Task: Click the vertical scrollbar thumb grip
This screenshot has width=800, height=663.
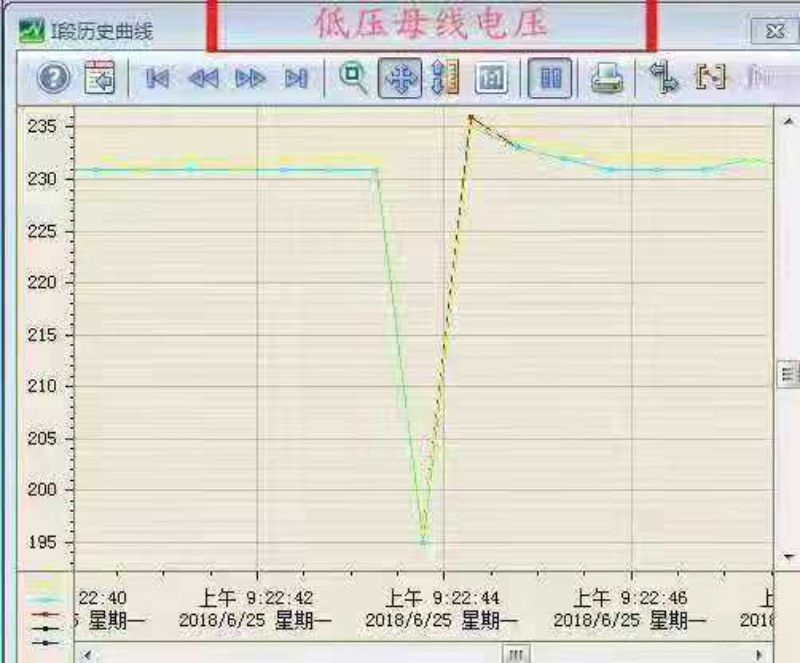Action: (788, 375)
